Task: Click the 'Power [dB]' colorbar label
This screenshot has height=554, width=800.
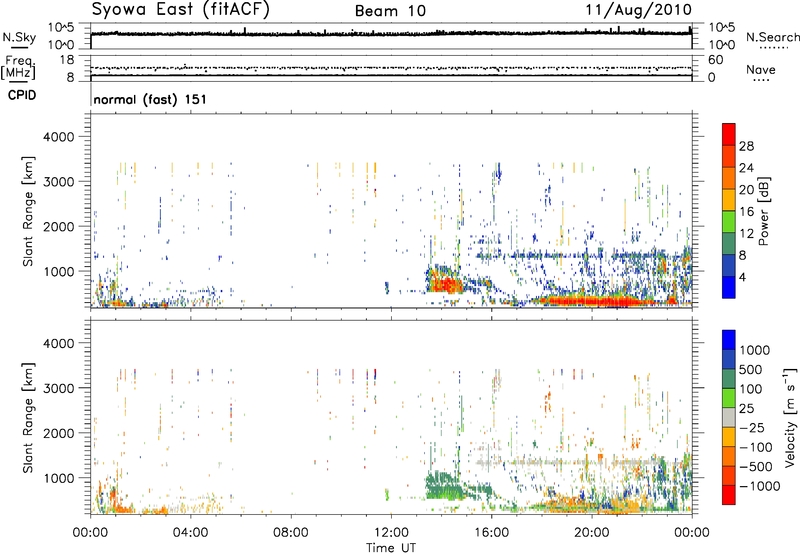Action: pyautogui.click(x=763, y=212)
